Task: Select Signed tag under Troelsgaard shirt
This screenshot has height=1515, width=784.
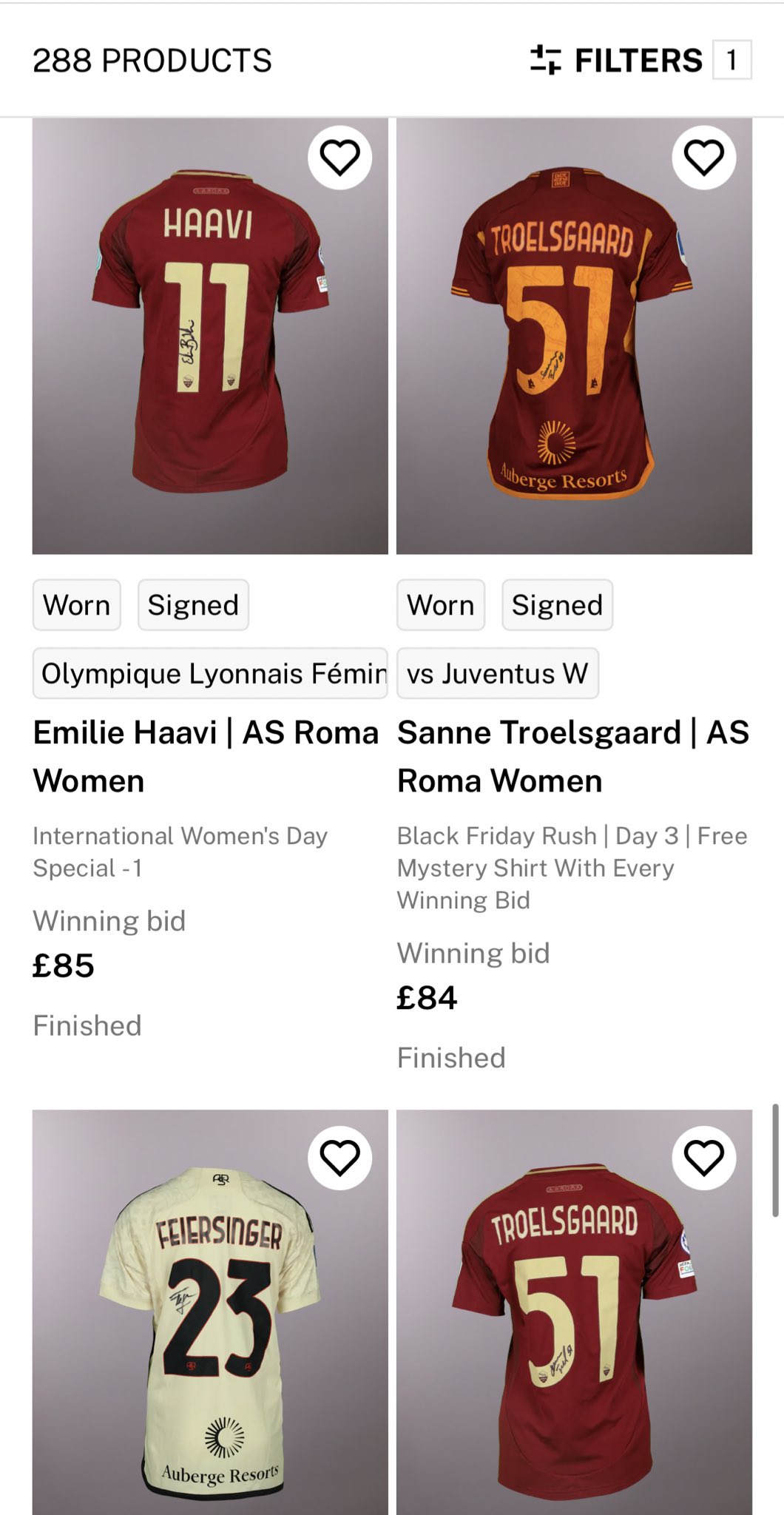Action: [x=557, y=605]
